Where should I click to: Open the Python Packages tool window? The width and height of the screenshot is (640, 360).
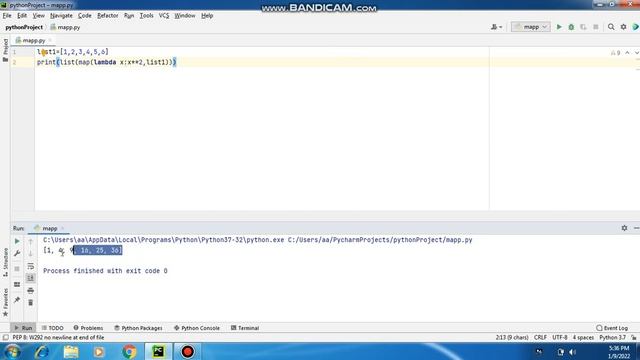[x=138, y=328]
